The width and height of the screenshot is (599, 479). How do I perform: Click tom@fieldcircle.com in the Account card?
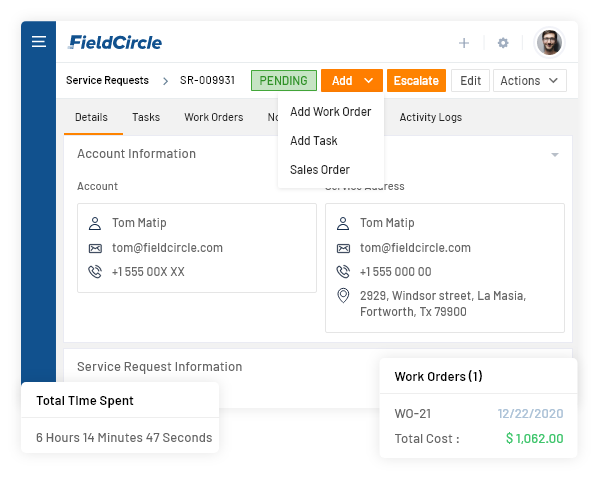click(x=167, y=248)
